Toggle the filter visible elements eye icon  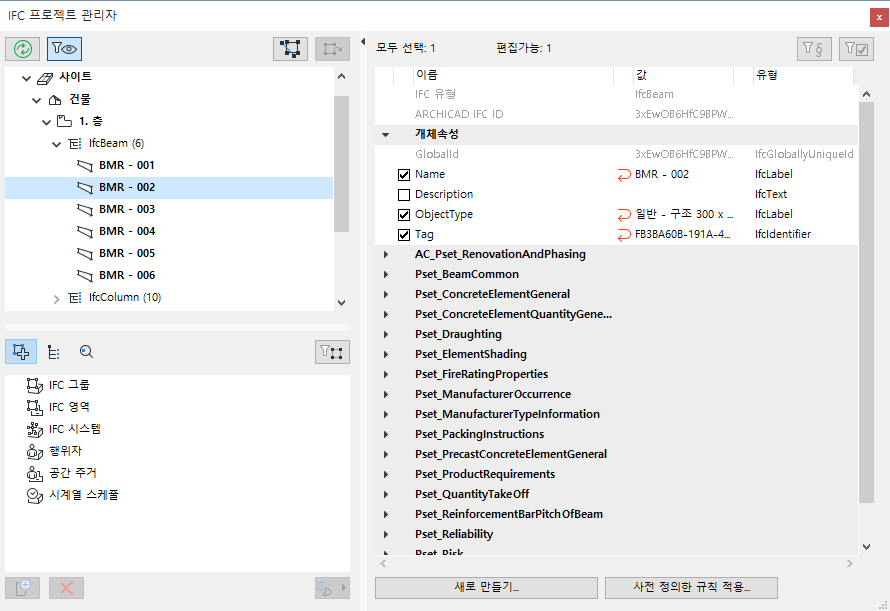coord(65,49)
